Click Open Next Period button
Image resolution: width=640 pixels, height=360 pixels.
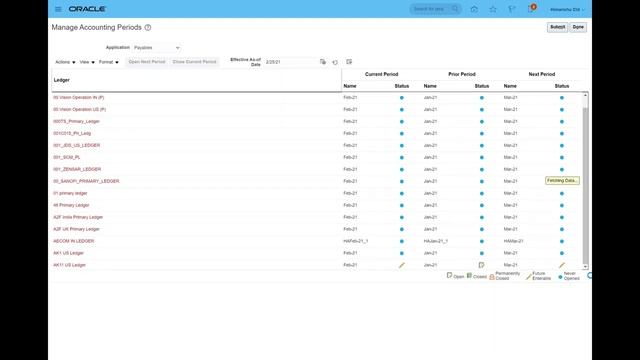click(147, 62)
